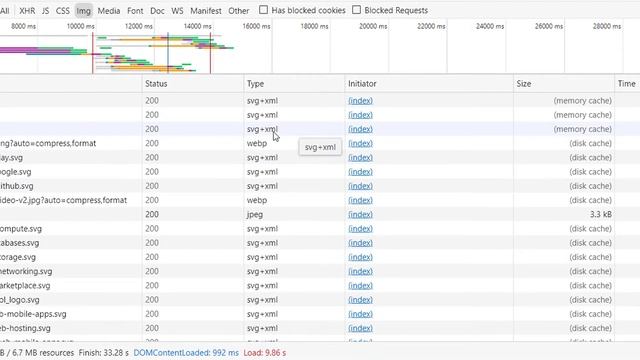Open (index) initiator for orage.svg row
This screenshot has height=360, width=640.
[360, 257]
